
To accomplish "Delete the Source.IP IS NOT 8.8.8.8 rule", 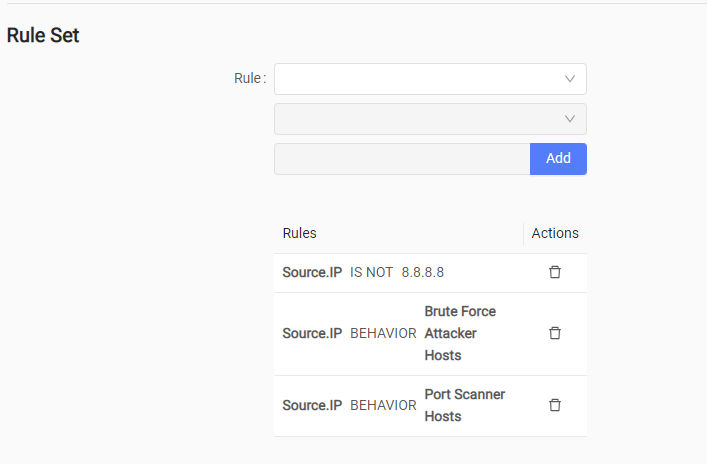I will tap(554, 272).
